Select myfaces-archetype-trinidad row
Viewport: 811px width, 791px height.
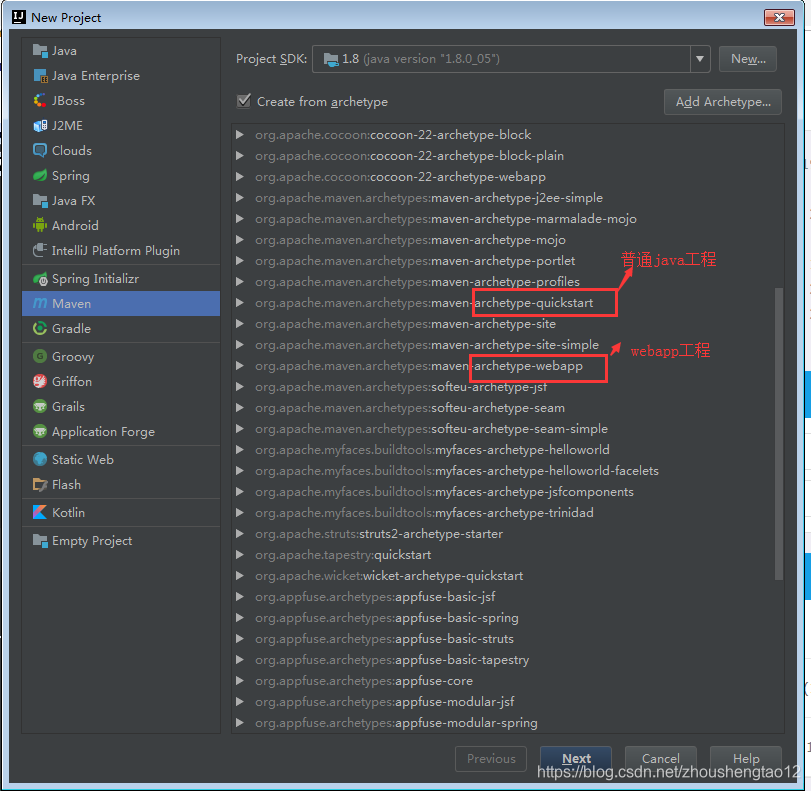pos(507,513)
